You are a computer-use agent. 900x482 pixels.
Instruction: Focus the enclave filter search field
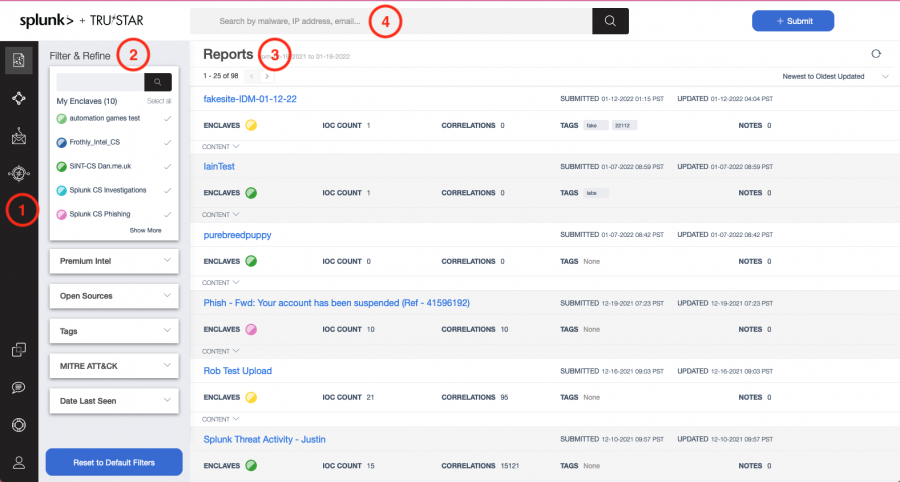click(100, 82)
